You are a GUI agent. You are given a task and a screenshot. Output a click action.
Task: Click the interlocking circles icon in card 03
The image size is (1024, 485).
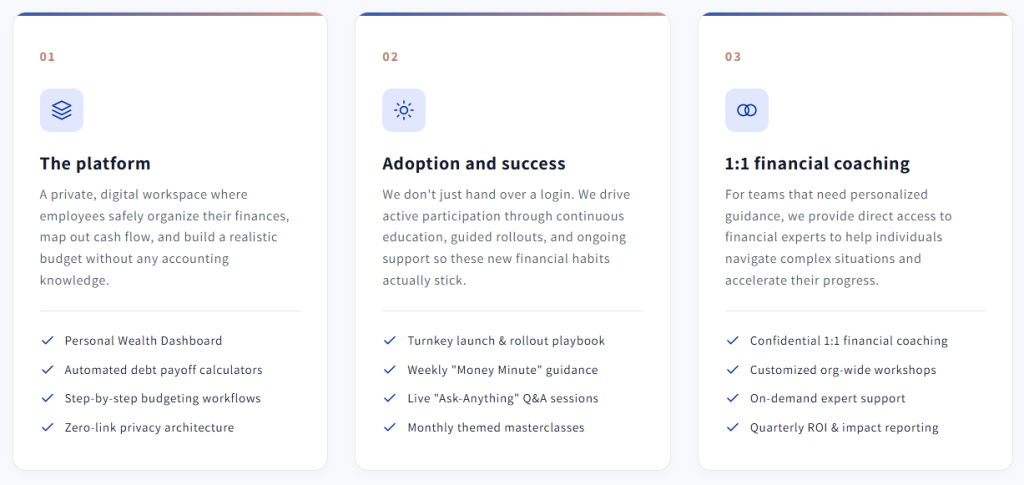coord(746,110)
